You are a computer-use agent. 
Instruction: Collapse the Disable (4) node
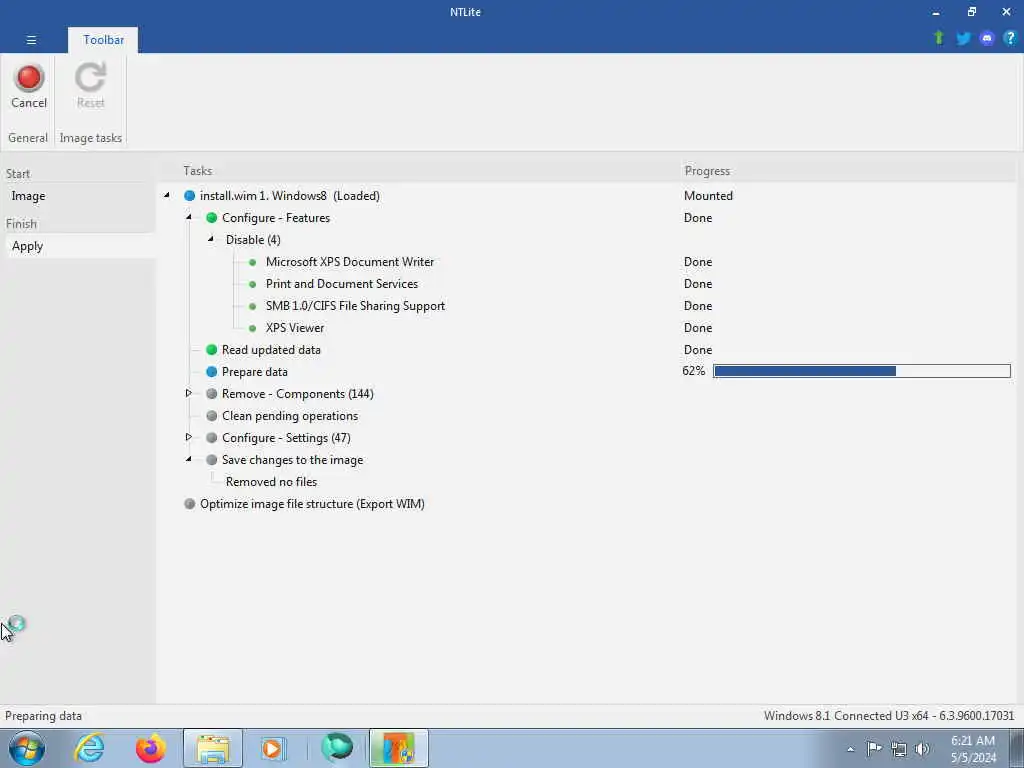click(211, 239)
